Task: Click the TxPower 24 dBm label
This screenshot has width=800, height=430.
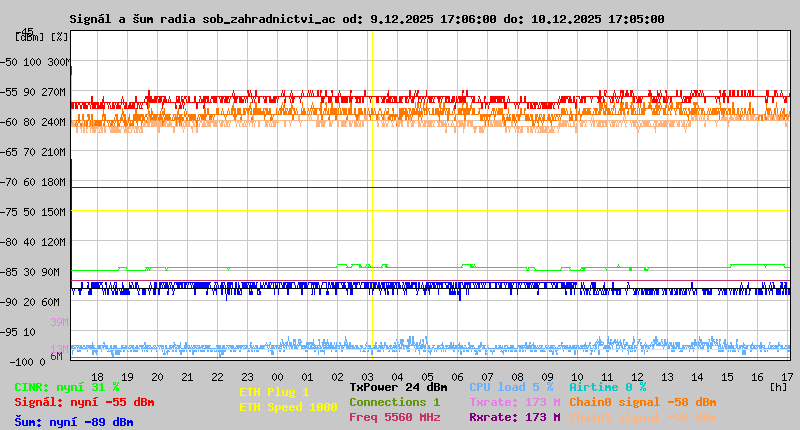Action: (x=398, y=387)
